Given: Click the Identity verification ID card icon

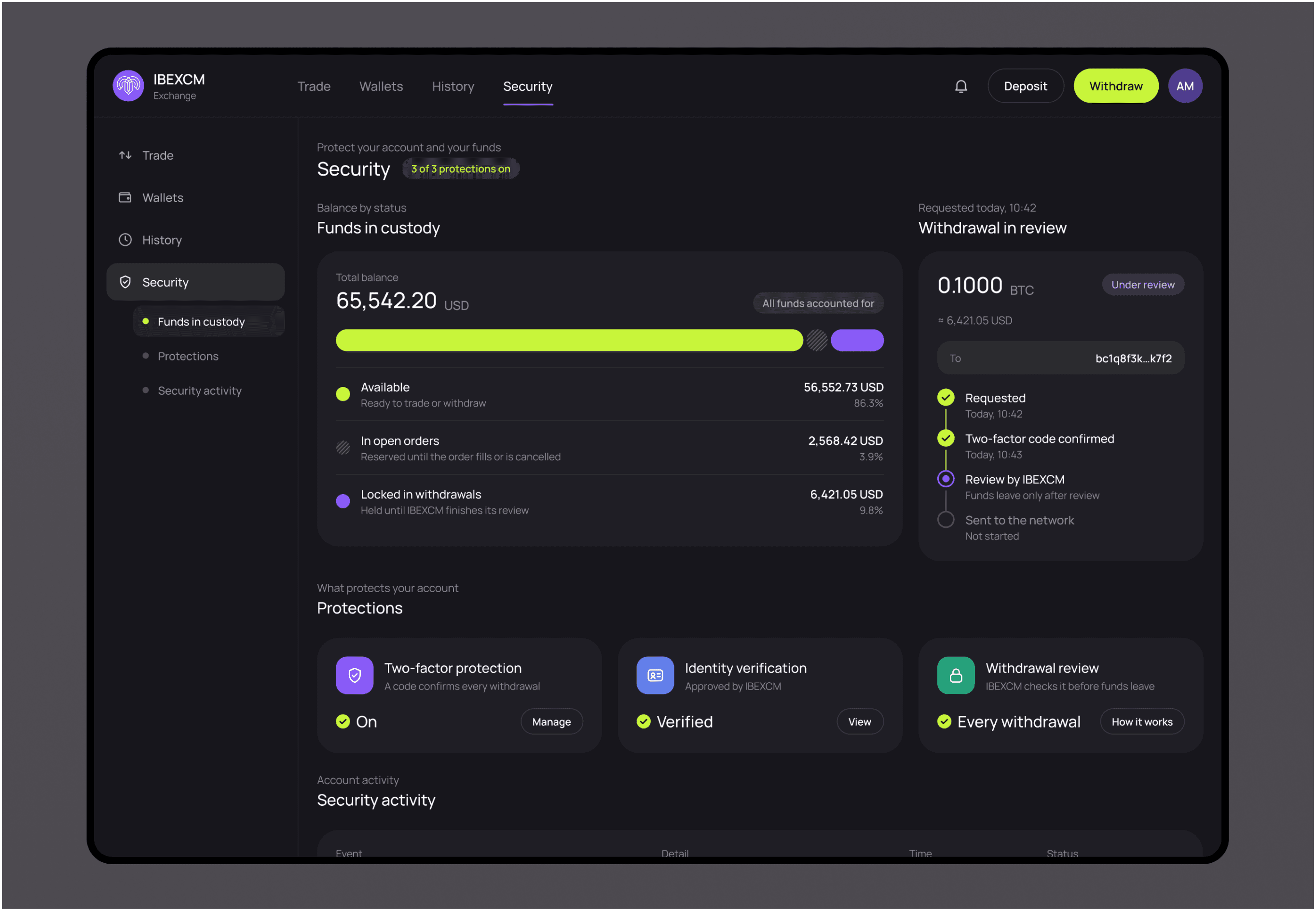Looking at the screenshot, I should 655,675.
